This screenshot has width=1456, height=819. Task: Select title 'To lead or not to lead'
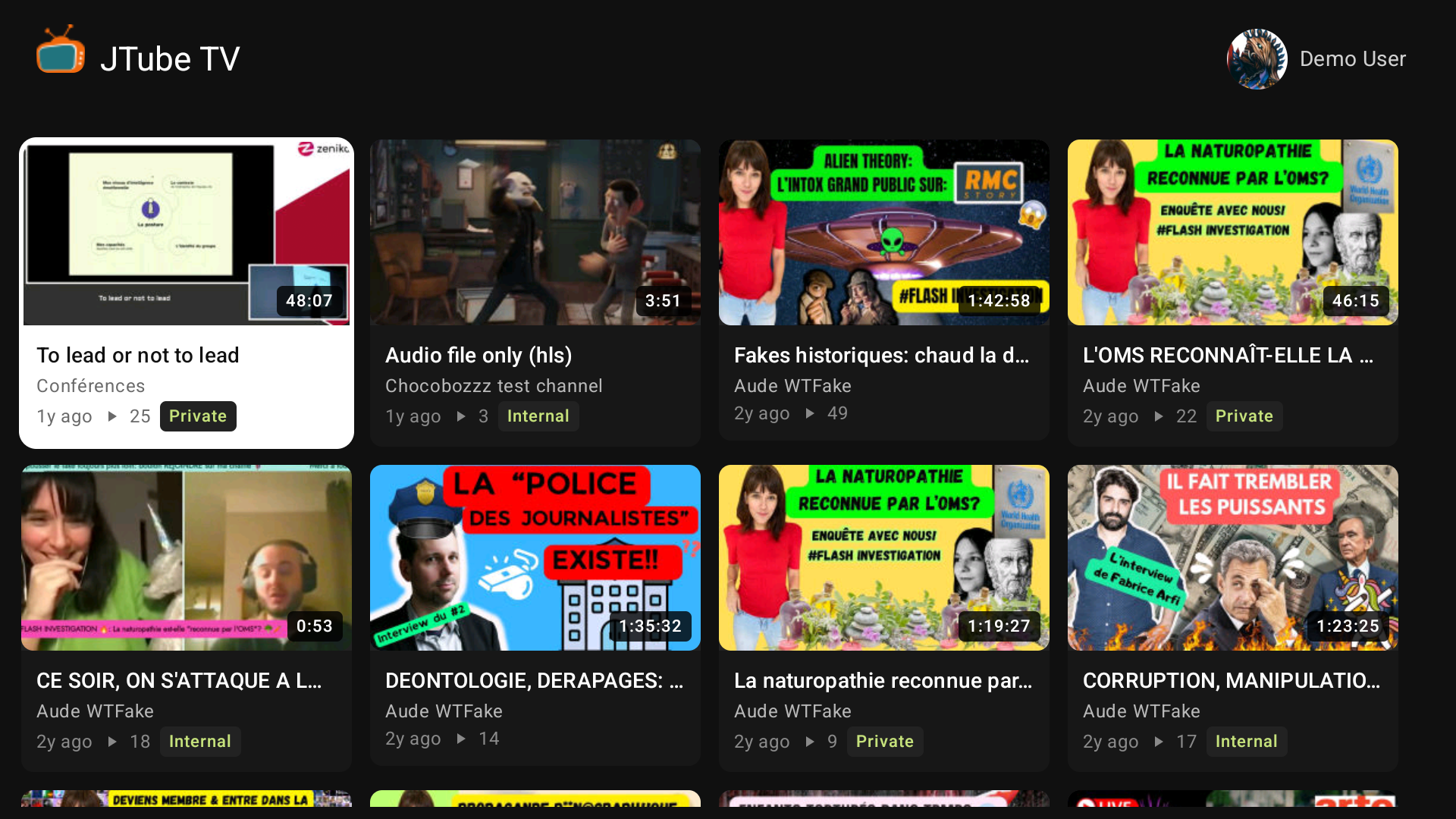coord(138,356)
